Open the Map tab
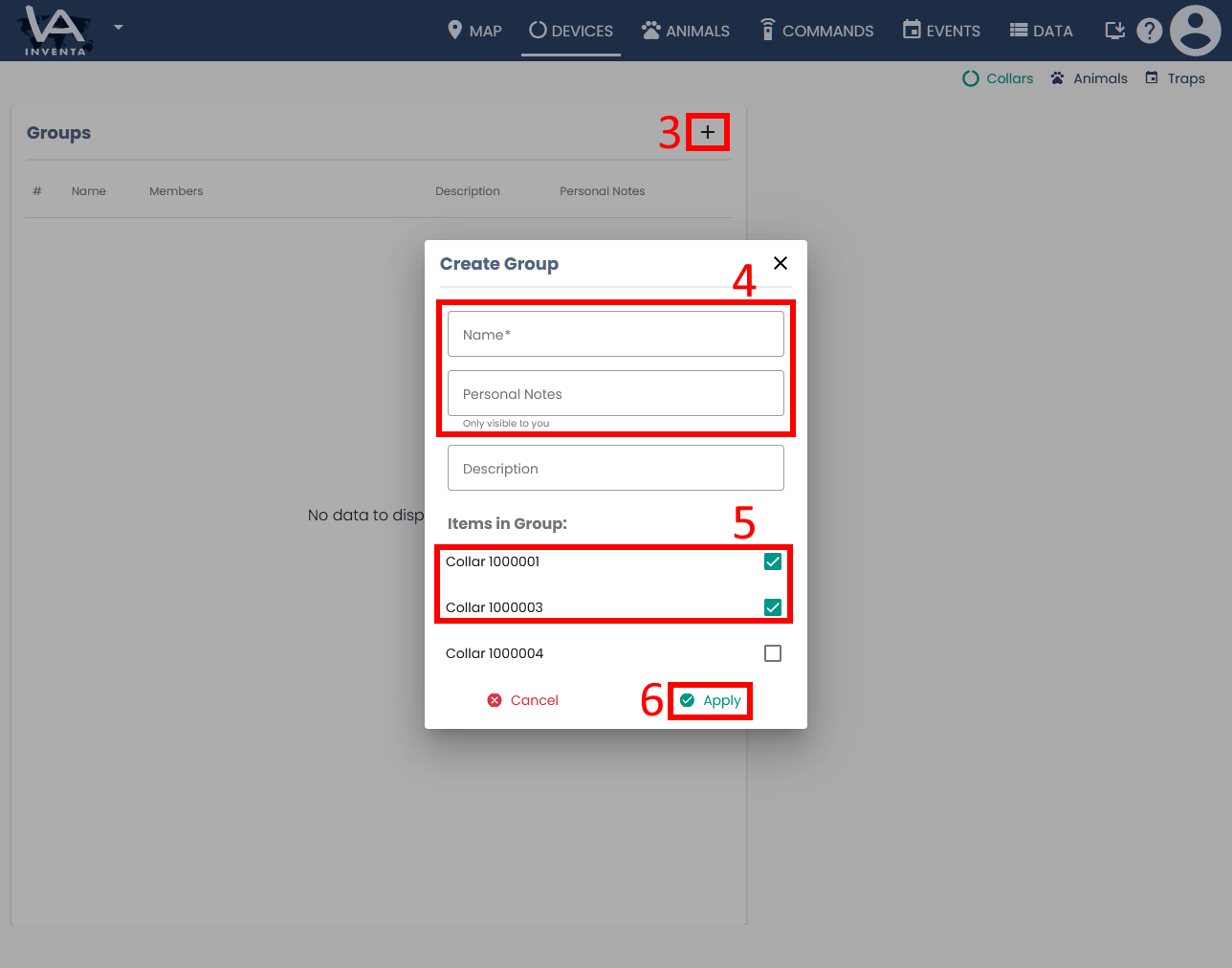The image size is (1232, 968). pyautogui.click(x=474, y=31)
